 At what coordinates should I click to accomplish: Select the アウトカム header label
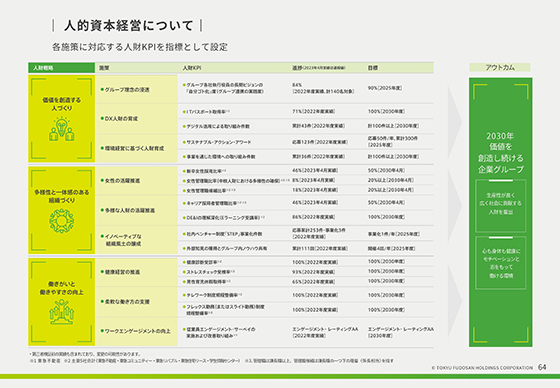click(x=500, y=67)
